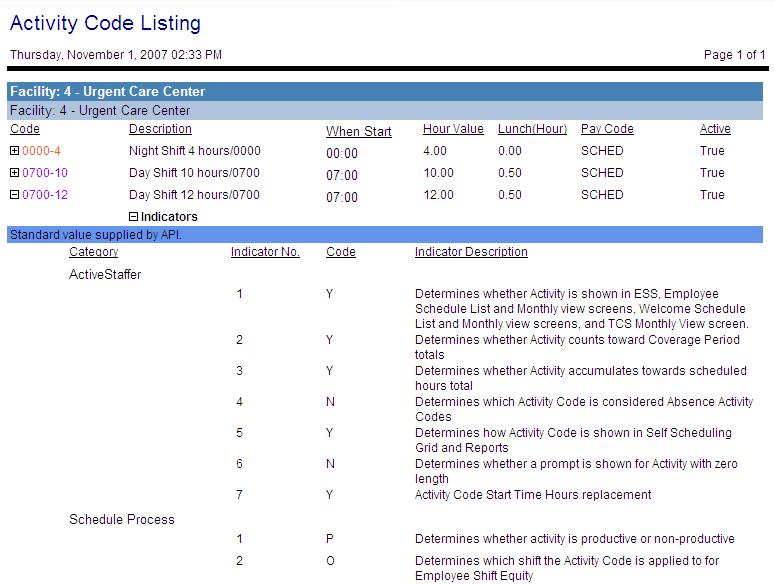775x585 pixels.
Task: Click the Schedule Process category label
Action: pos(122,520)
